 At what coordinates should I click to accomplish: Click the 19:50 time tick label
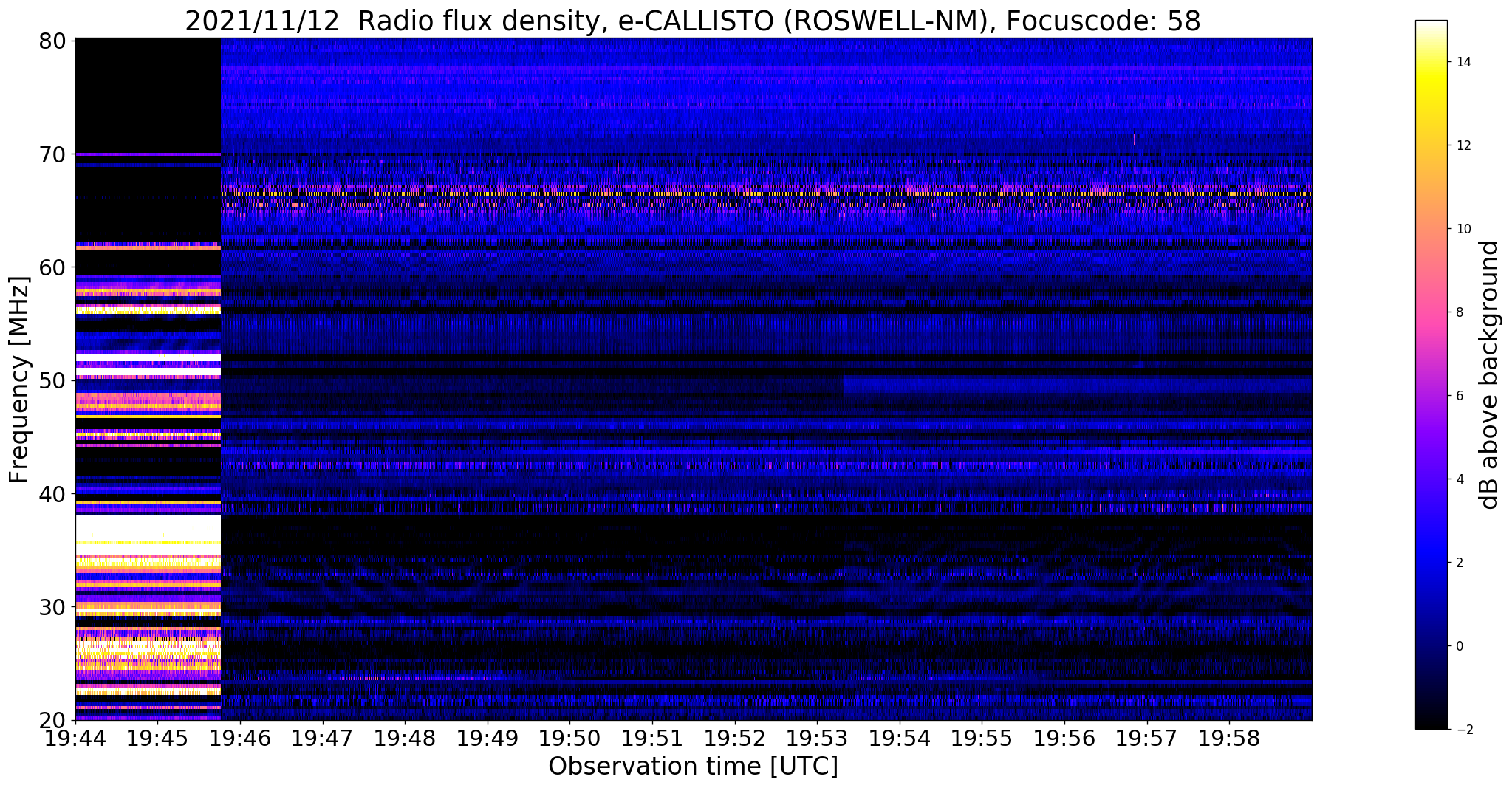point(569,739)
